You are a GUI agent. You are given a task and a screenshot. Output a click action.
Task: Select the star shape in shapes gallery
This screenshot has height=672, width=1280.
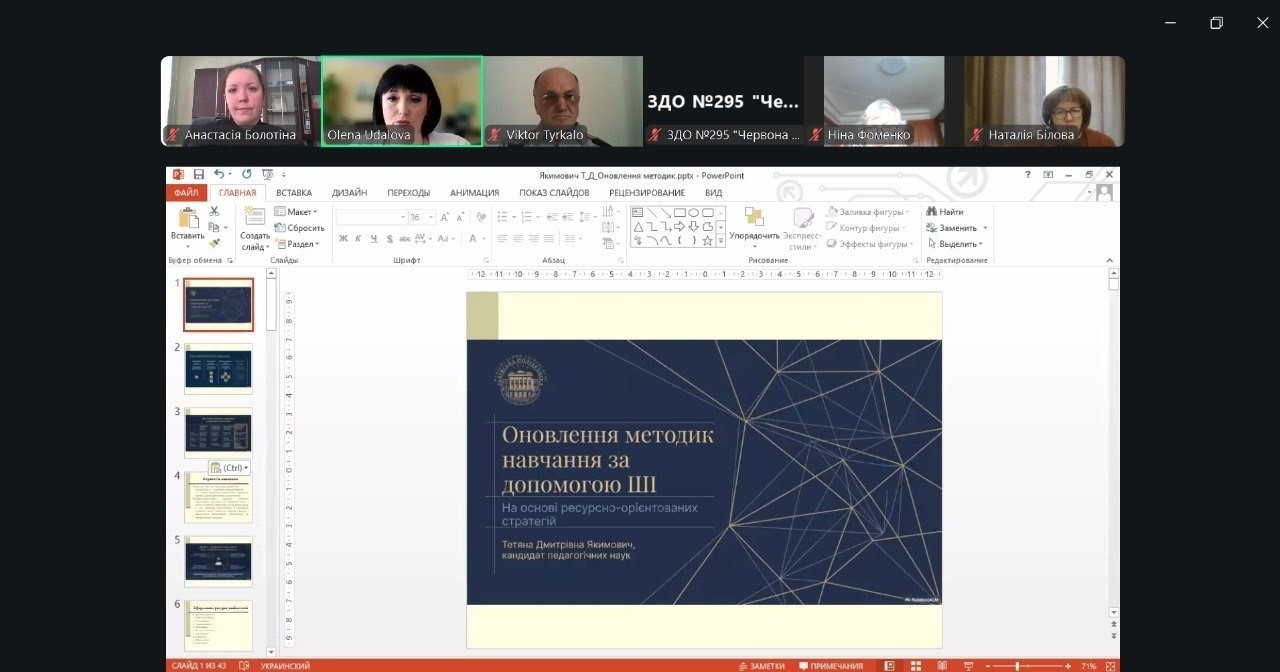pos(707,241)
